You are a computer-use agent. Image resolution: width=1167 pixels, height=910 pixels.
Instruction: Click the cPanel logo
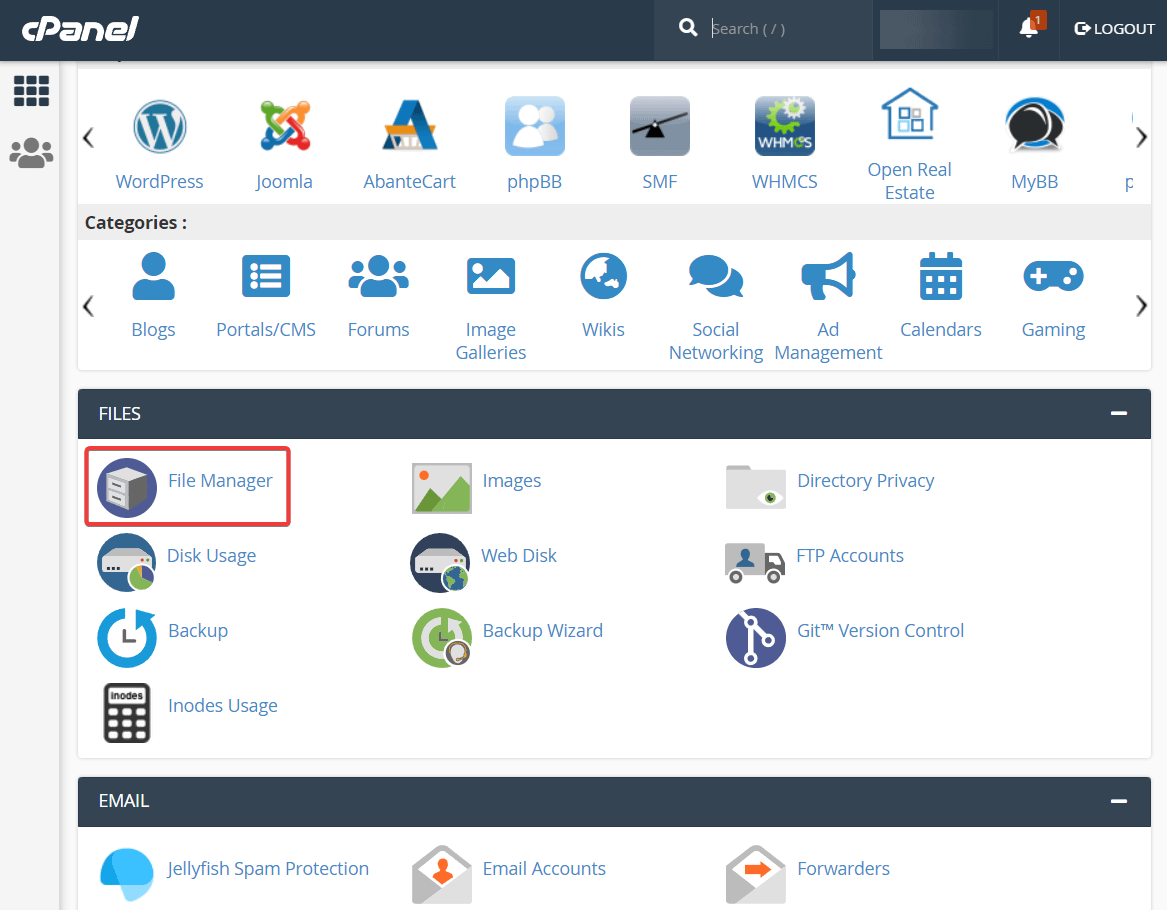(x=80, y=29)
